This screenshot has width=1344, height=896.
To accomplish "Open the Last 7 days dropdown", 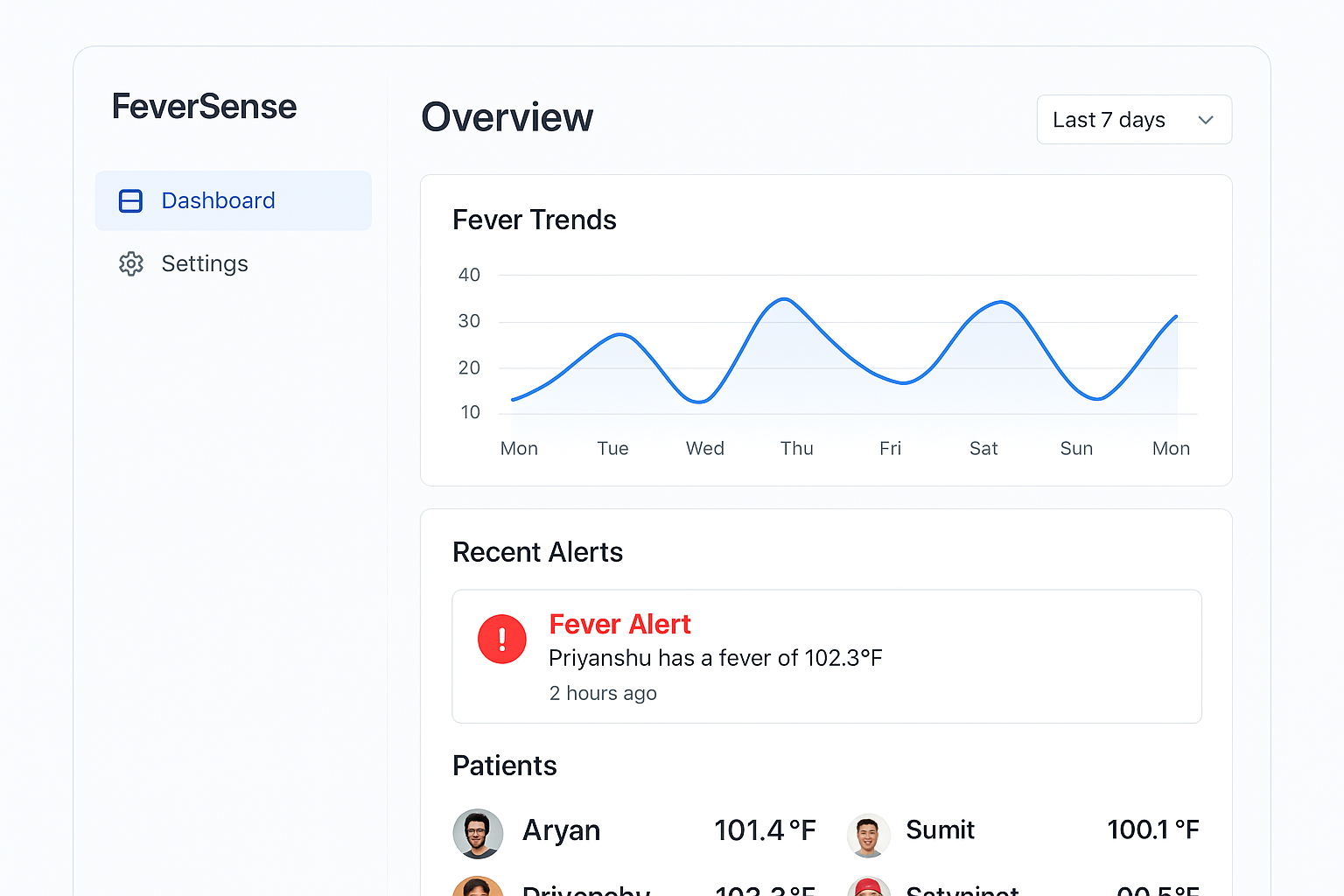I will pyautogui.click(x=1134, y=120).
